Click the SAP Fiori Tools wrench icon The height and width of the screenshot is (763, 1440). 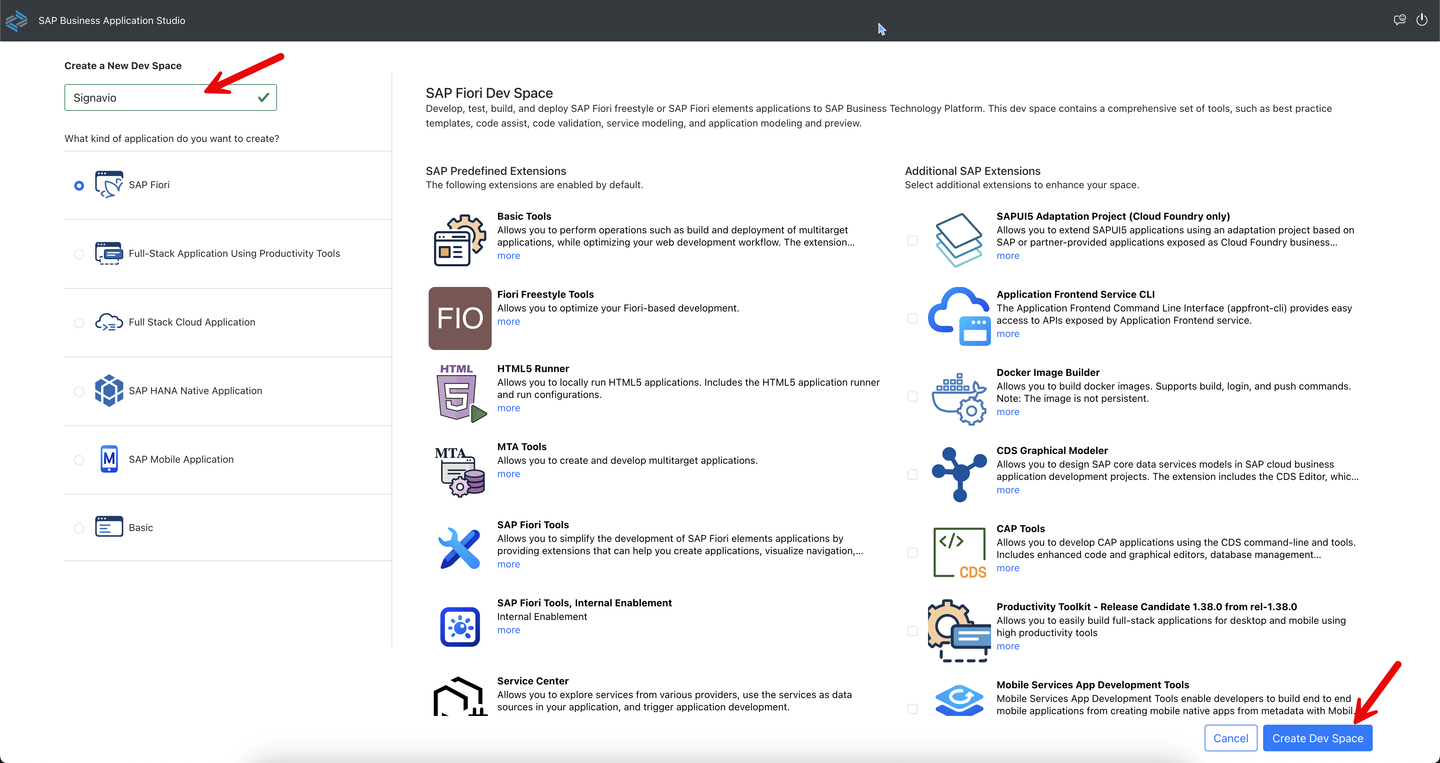click(460, 549)
